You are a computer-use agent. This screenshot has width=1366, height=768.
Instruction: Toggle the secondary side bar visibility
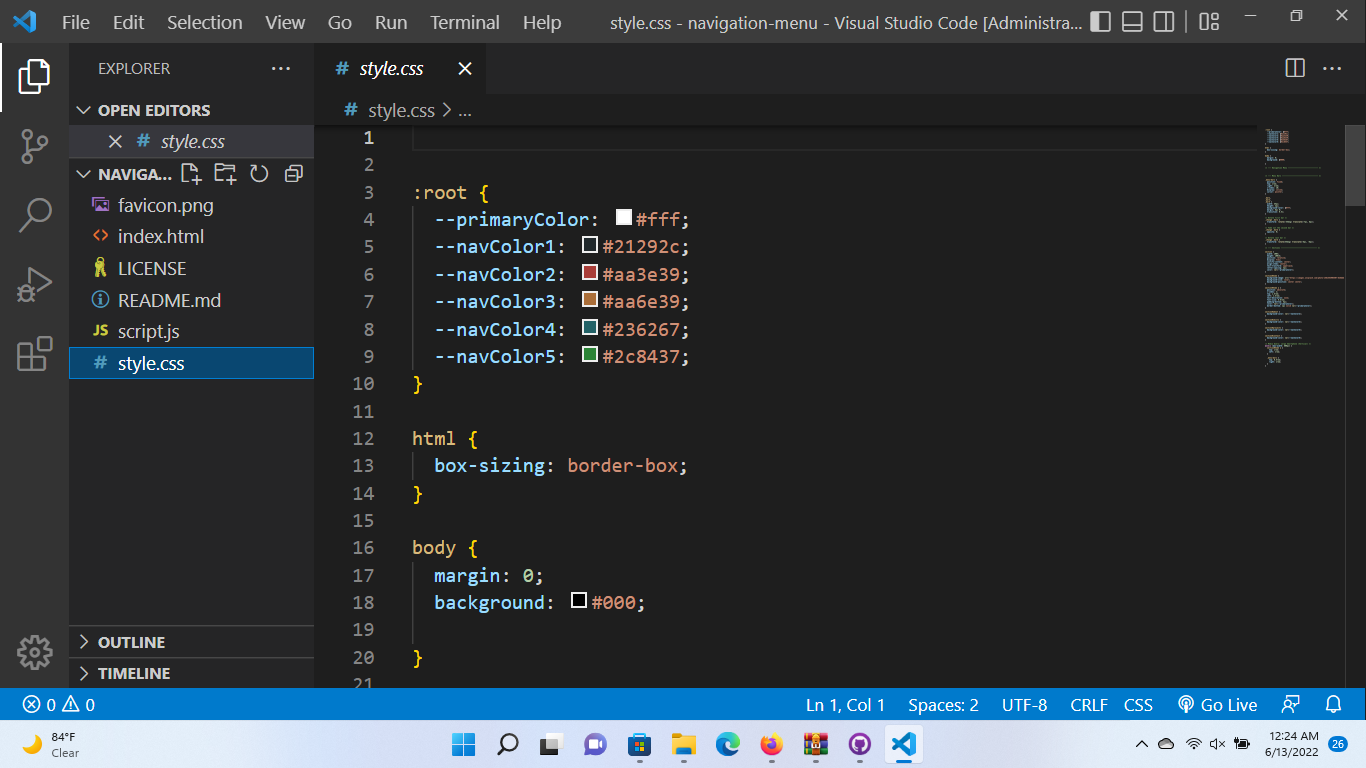pos(1163,22)
